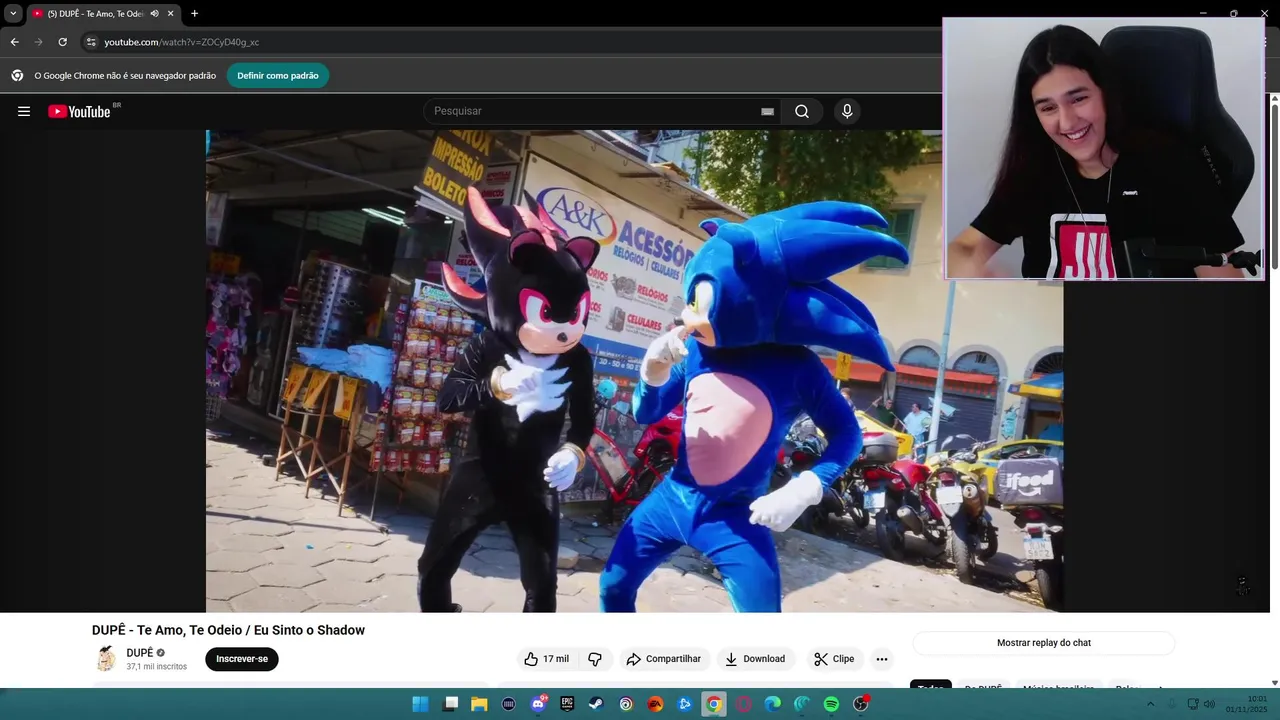The height and width of the screenshot is (720, 1280).
Task: Dislike the video with thumbs-down icon
Action: (595, 659)
